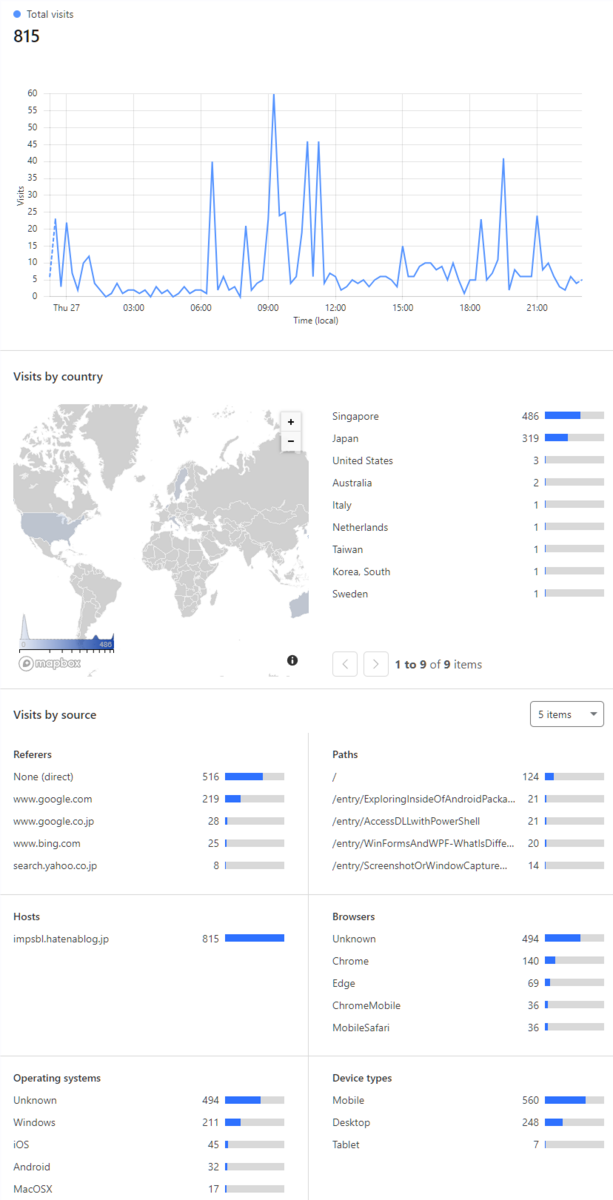Click the iOS operating system row
Viewport: 613px width, 1200px height.
149,1144
